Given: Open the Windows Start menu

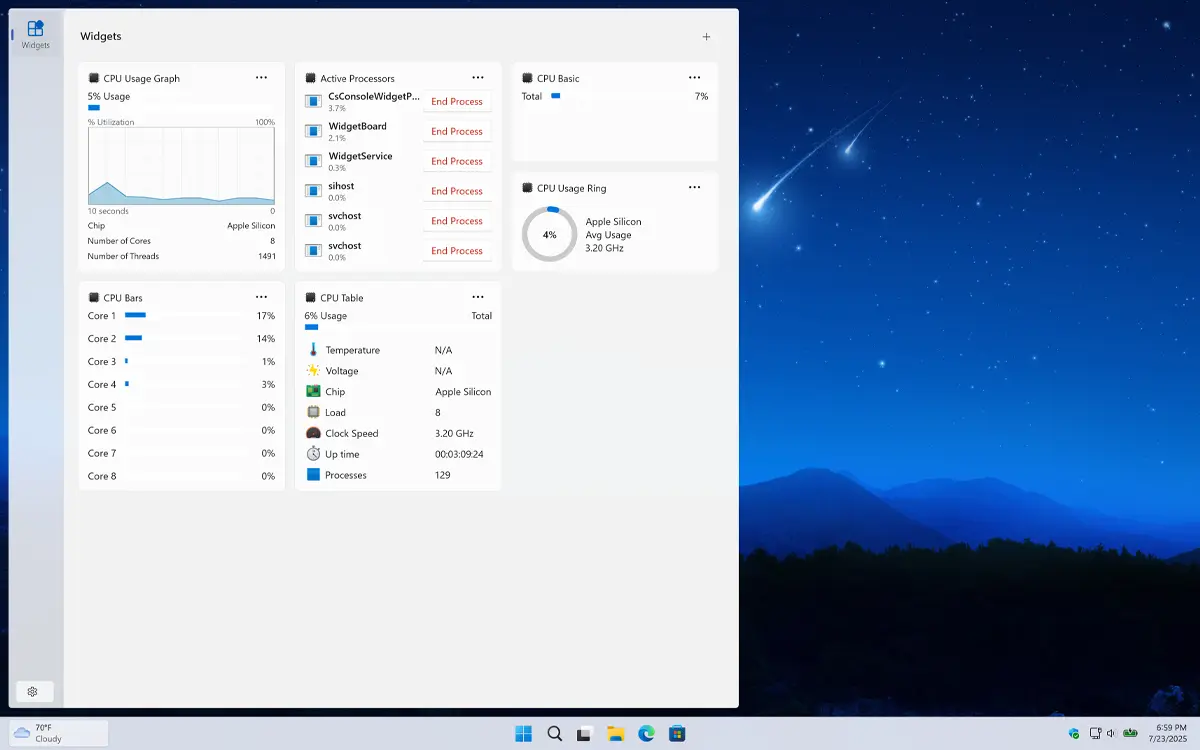Looking at the screenshot, I should pos(523,734).
